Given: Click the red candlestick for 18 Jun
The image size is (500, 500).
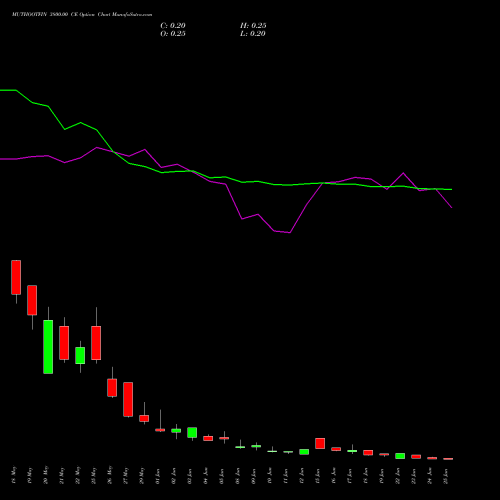Looking at the screenshot, I should 368,453.
